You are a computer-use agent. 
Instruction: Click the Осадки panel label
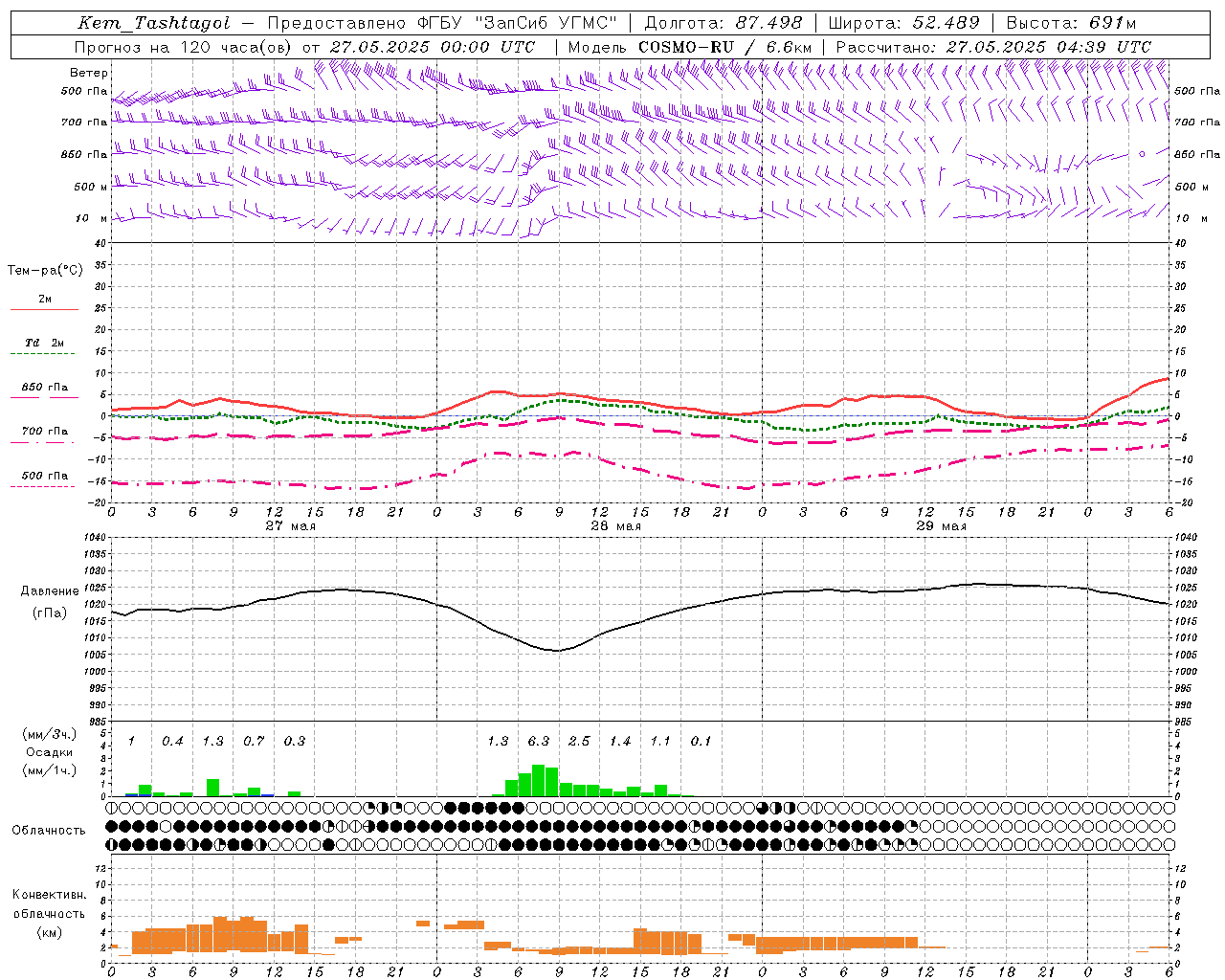tap(49, 752)
